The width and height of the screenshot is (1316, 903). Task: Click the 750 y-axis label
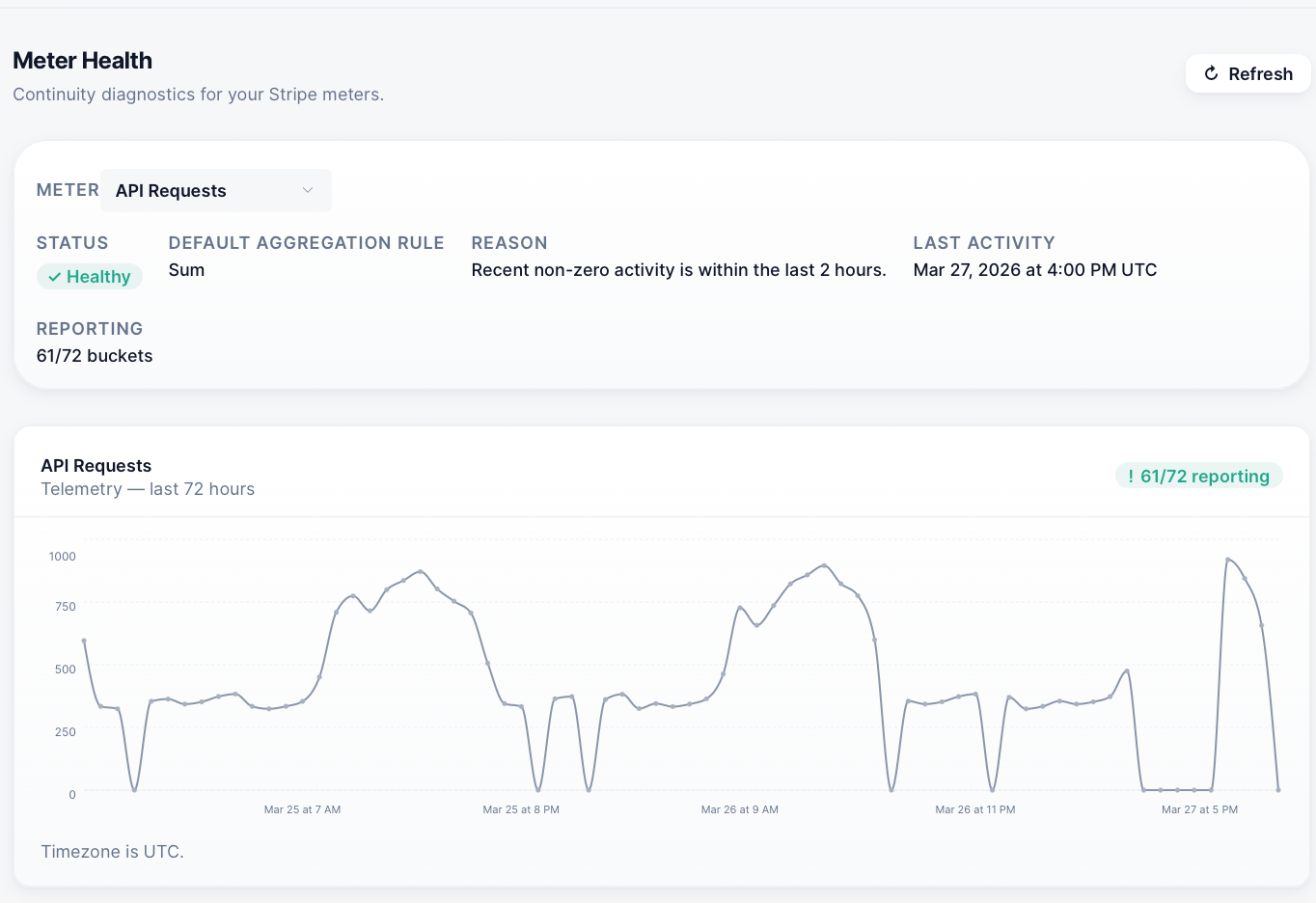(66, 607)
